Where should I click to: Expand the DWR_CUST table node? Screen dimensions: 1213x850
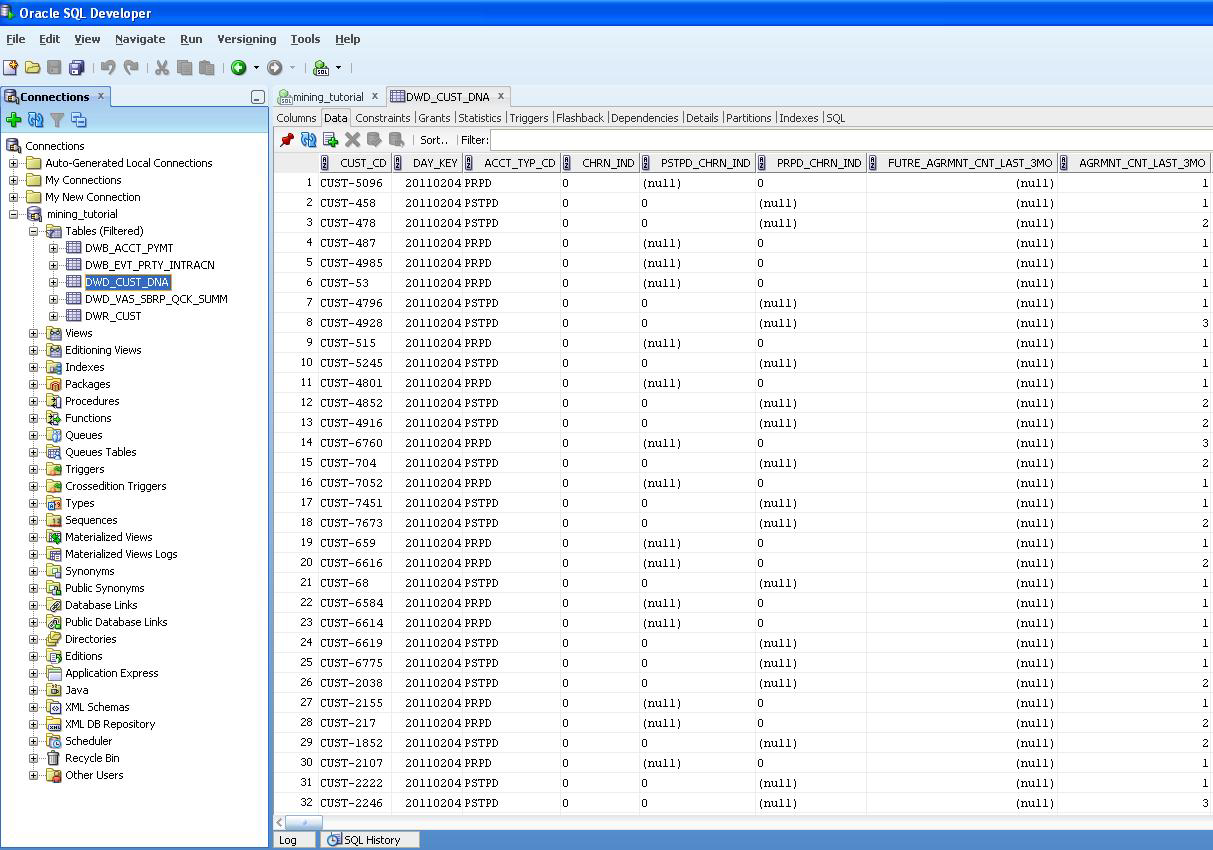54,316
